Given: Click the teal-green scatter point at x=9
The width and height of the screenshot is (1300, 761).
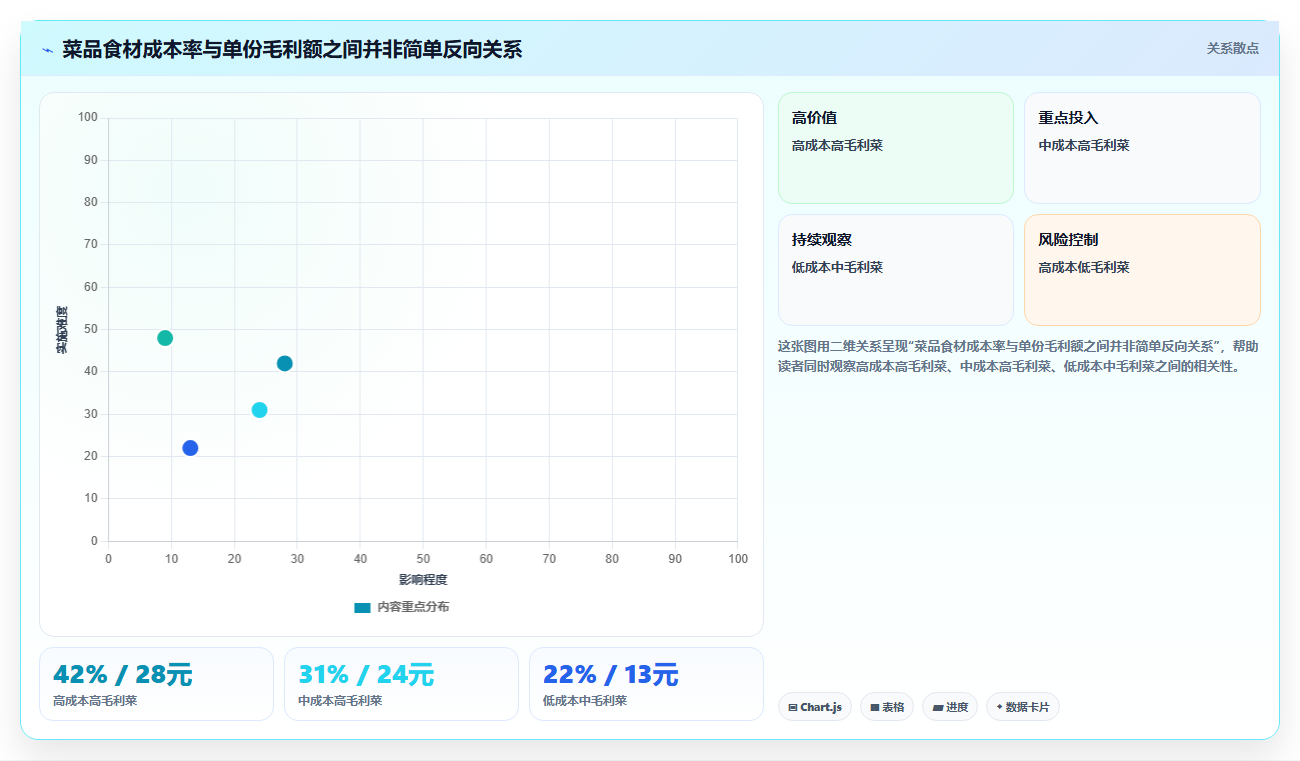Looking at the screenshot, I should pyautogui.click(x=165, y=338).
